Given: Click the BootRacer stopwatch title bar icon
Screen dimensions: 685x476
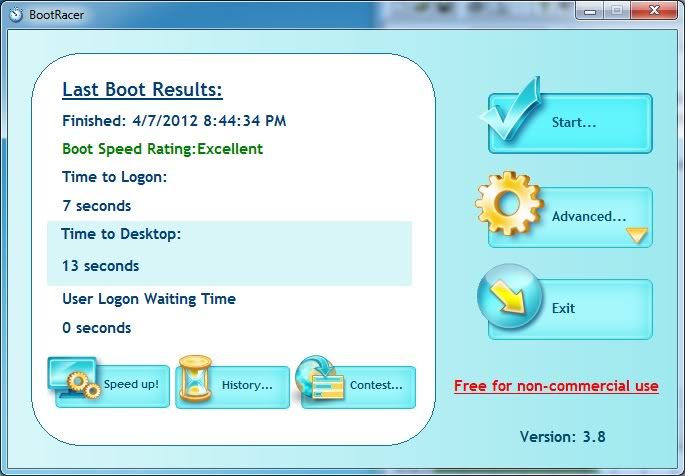Looking at the screenshot, I should [16, 14].
